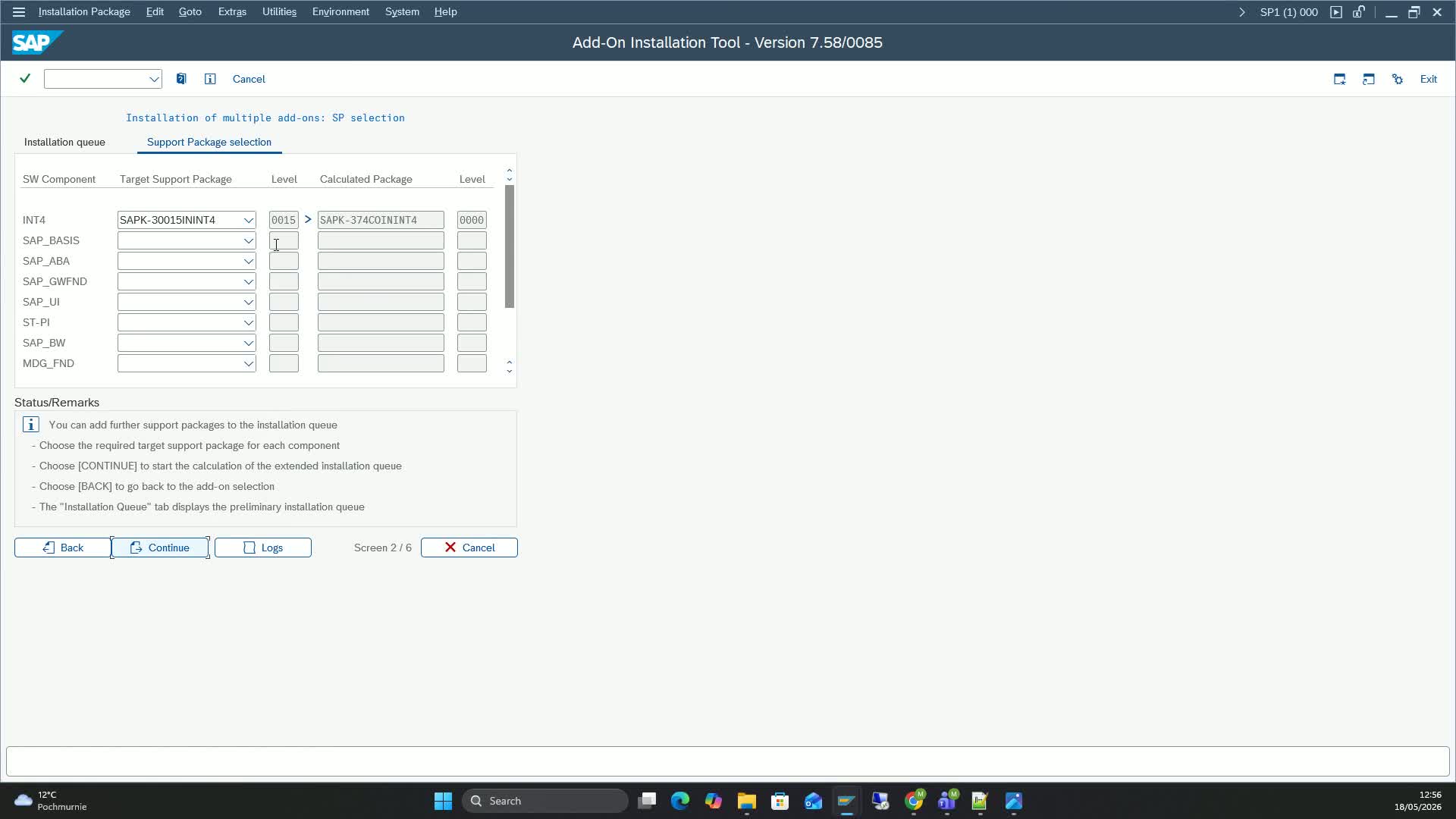Viewport: 1456px width, 819px height.
Task: Open Notepad++ from the taskbar
Action: point(980,801)
